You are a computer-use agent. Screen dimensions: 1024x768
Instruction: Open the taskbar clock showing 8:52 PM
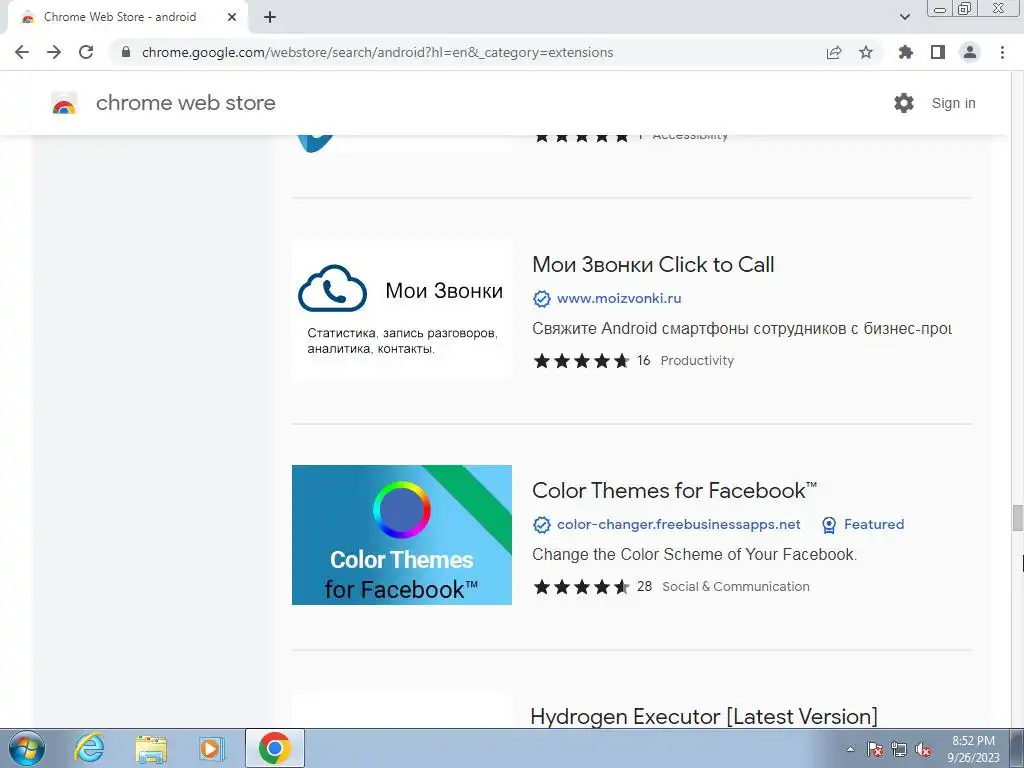coord(973,749)
